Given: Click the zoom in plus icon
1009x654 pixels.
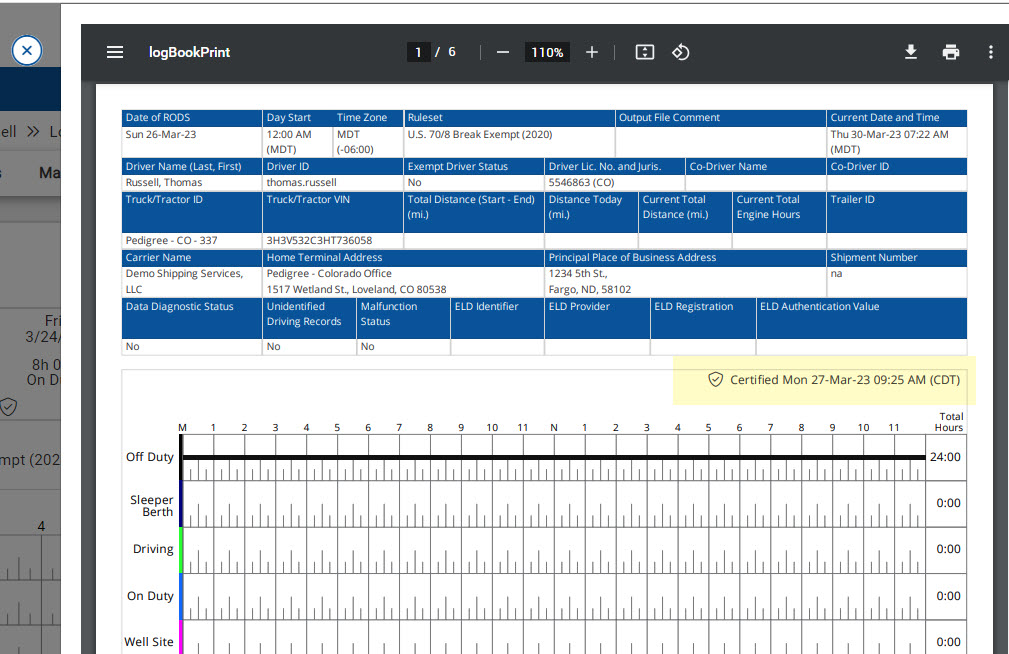Looking at the screenshot, I should pos(591,52).
